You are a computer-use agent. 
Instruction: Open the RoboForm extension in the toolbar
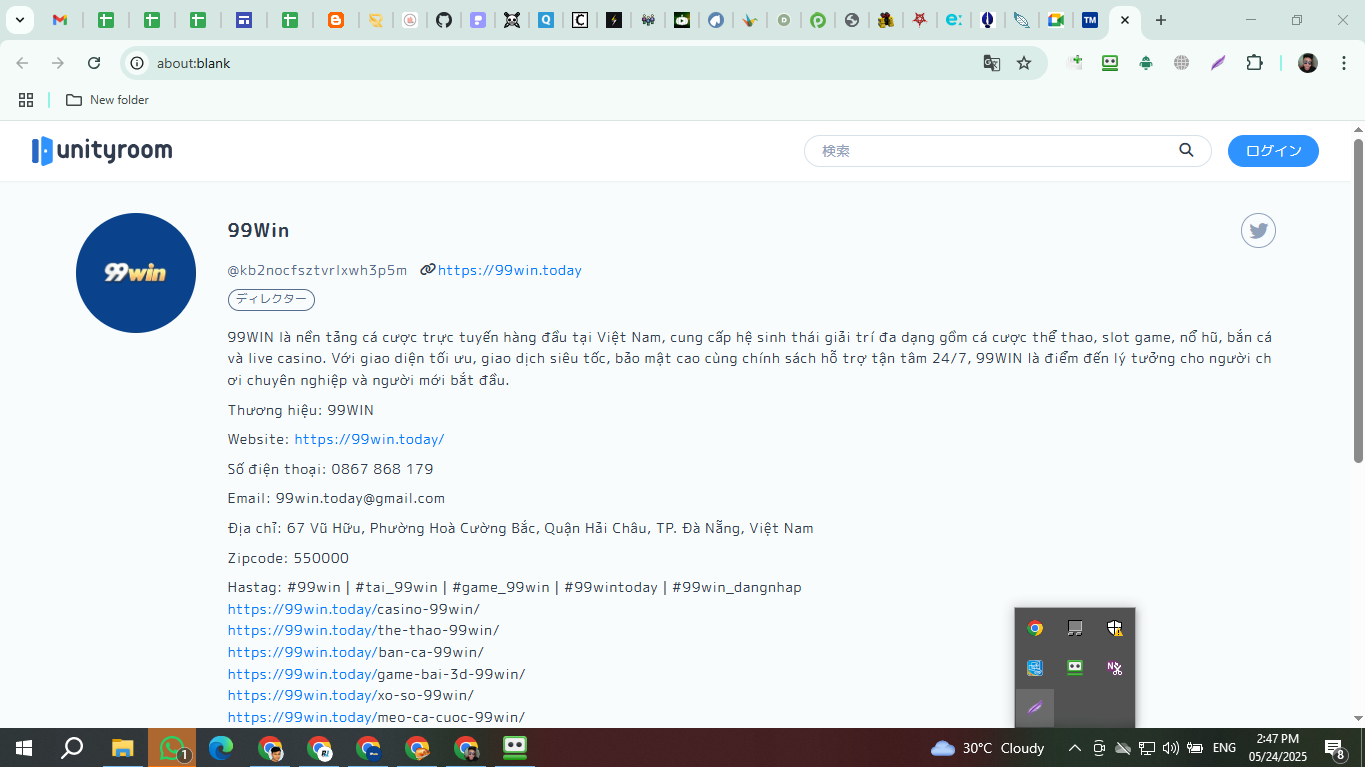point(1110,63)
